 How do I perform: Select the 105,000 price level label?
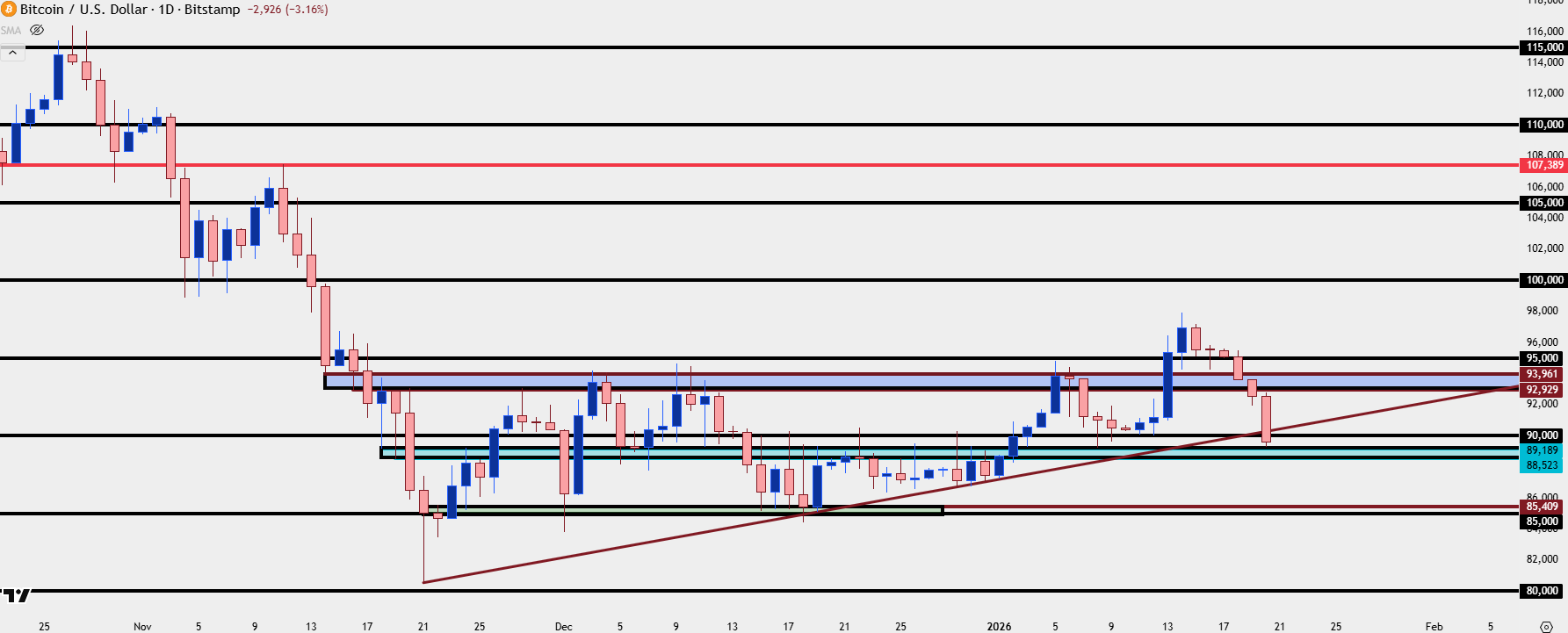click(1543, 203)
